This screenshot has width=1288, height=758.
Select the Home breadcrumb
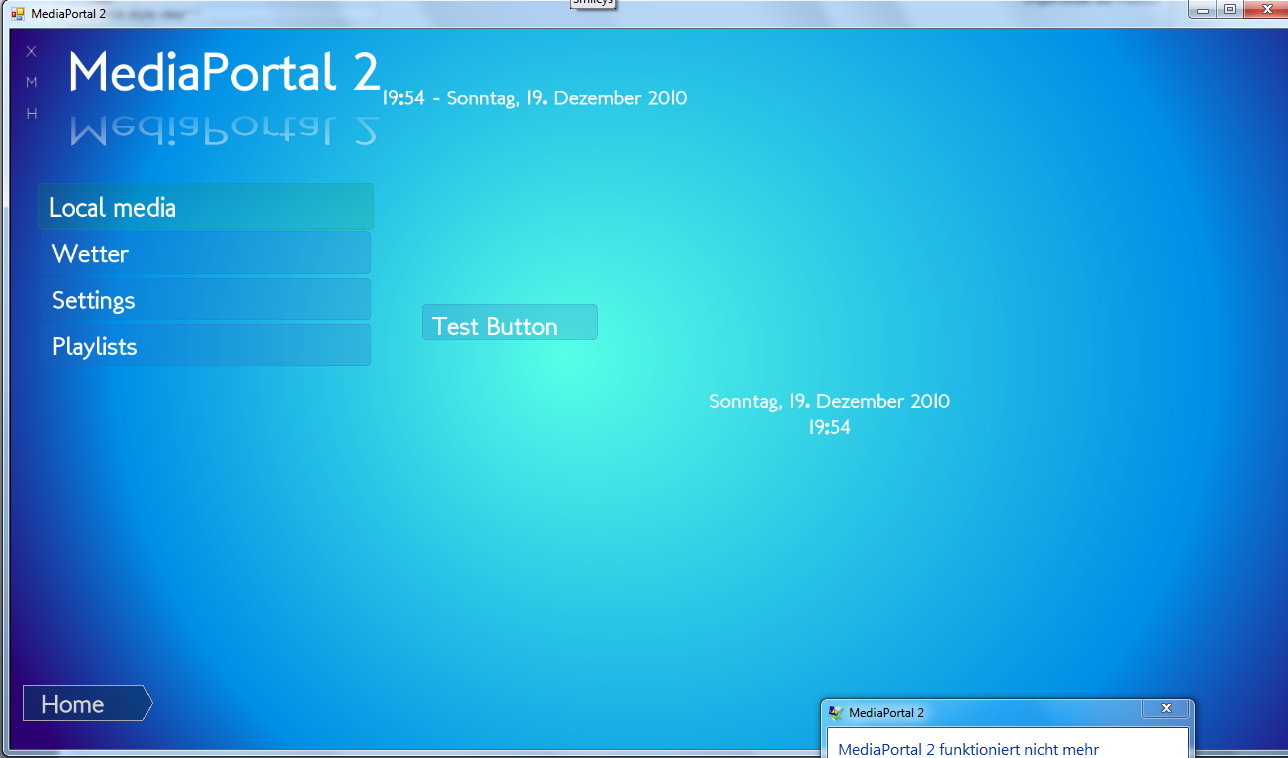pyautogui.click(x=87, y=703)
